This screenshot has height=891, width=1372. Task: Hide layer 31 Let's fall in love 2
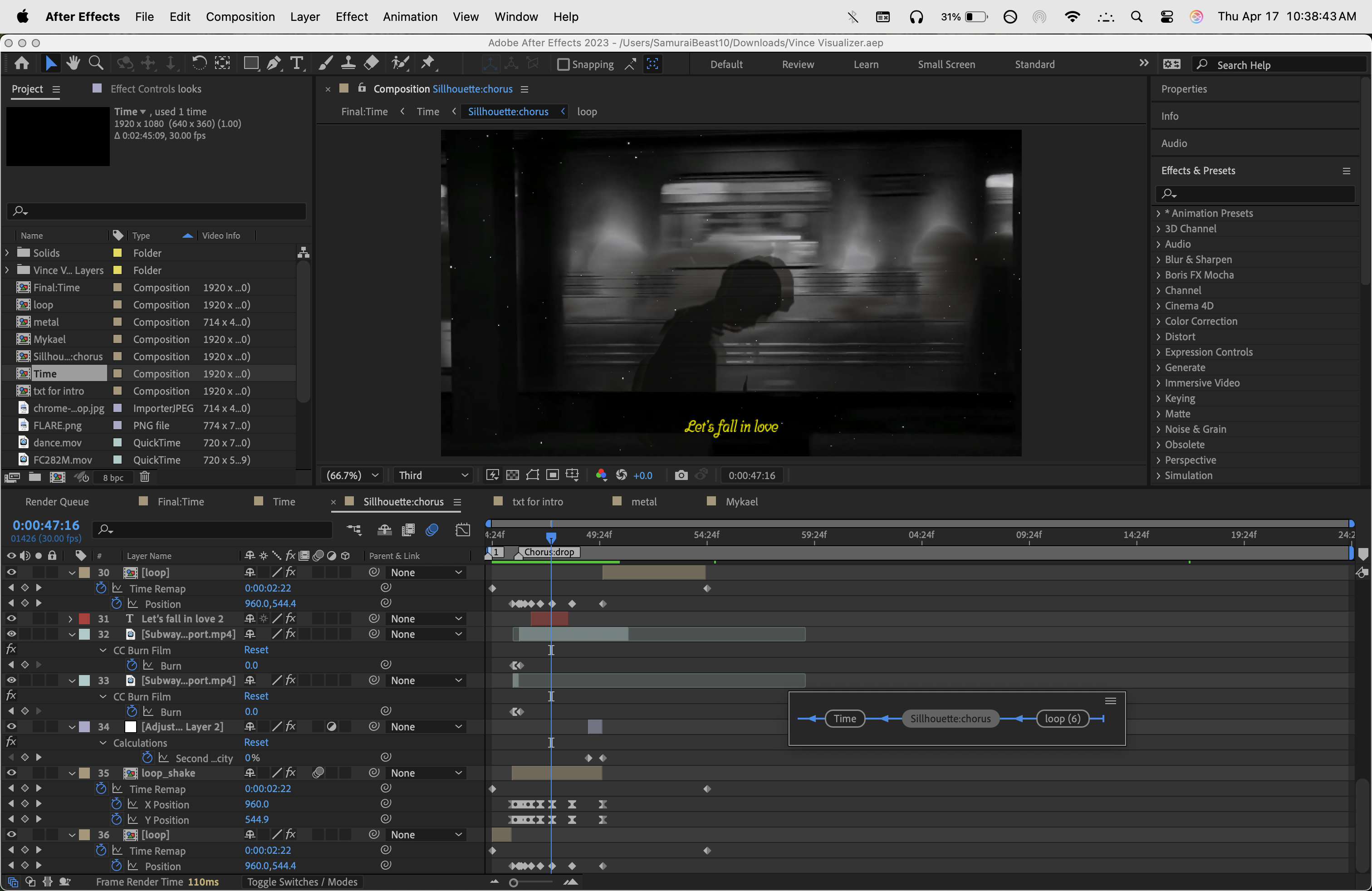pos(11,618)
